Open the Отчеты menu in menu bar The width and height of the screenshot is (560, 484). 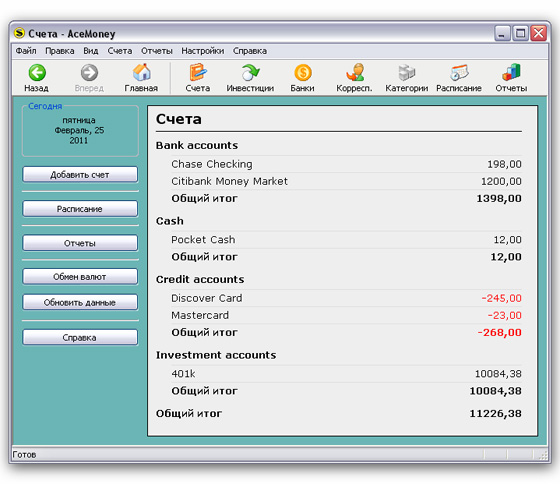tap(156, 51)
